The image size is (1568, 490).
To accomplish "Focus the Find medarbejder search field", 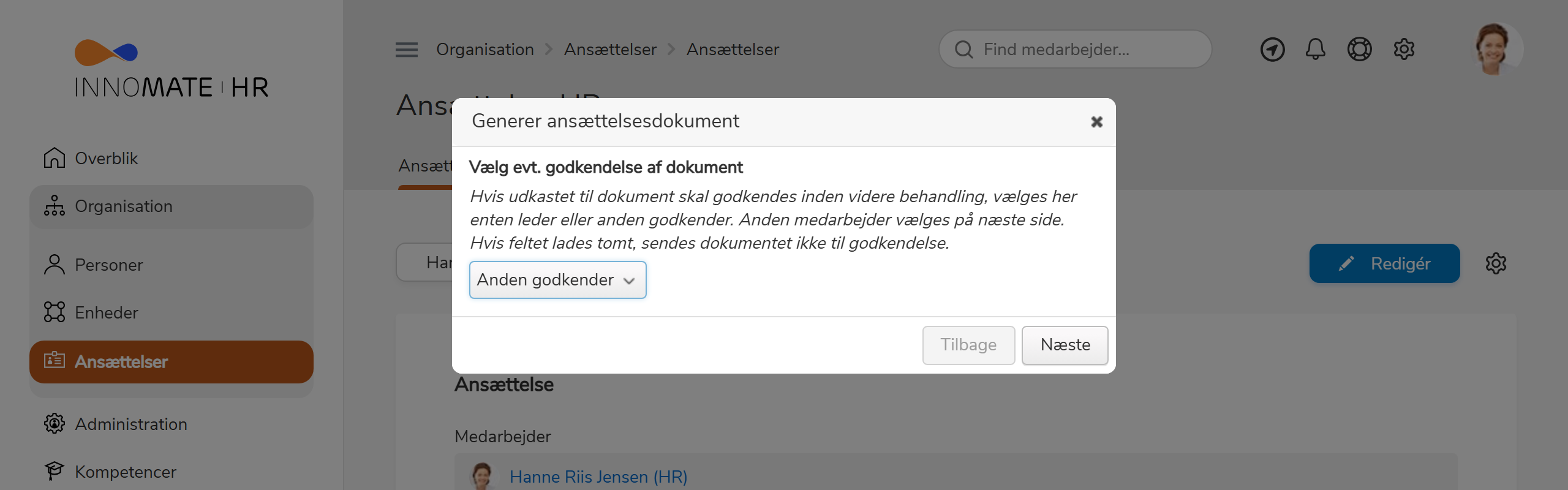I will tap(1076, 50).
